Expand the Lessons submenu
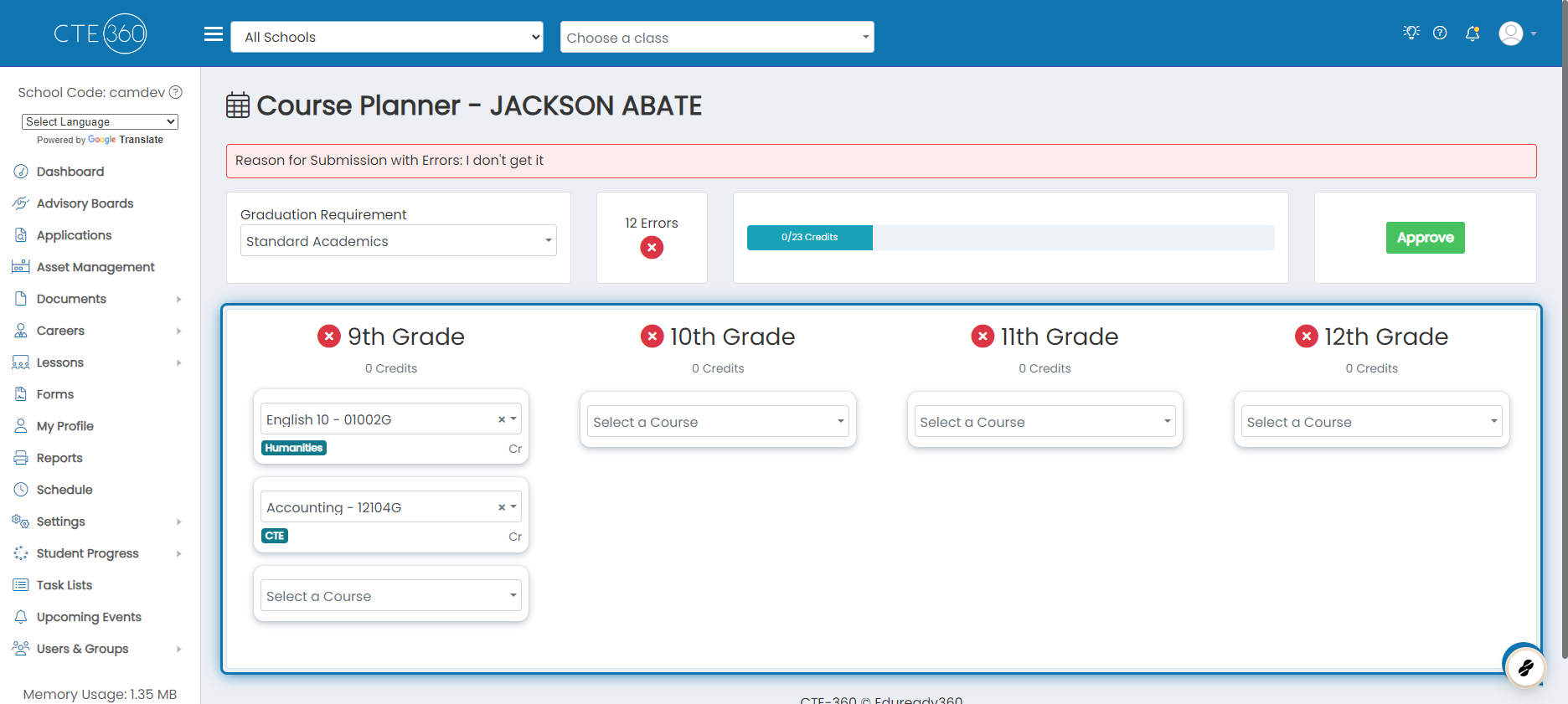 [179, 362]
